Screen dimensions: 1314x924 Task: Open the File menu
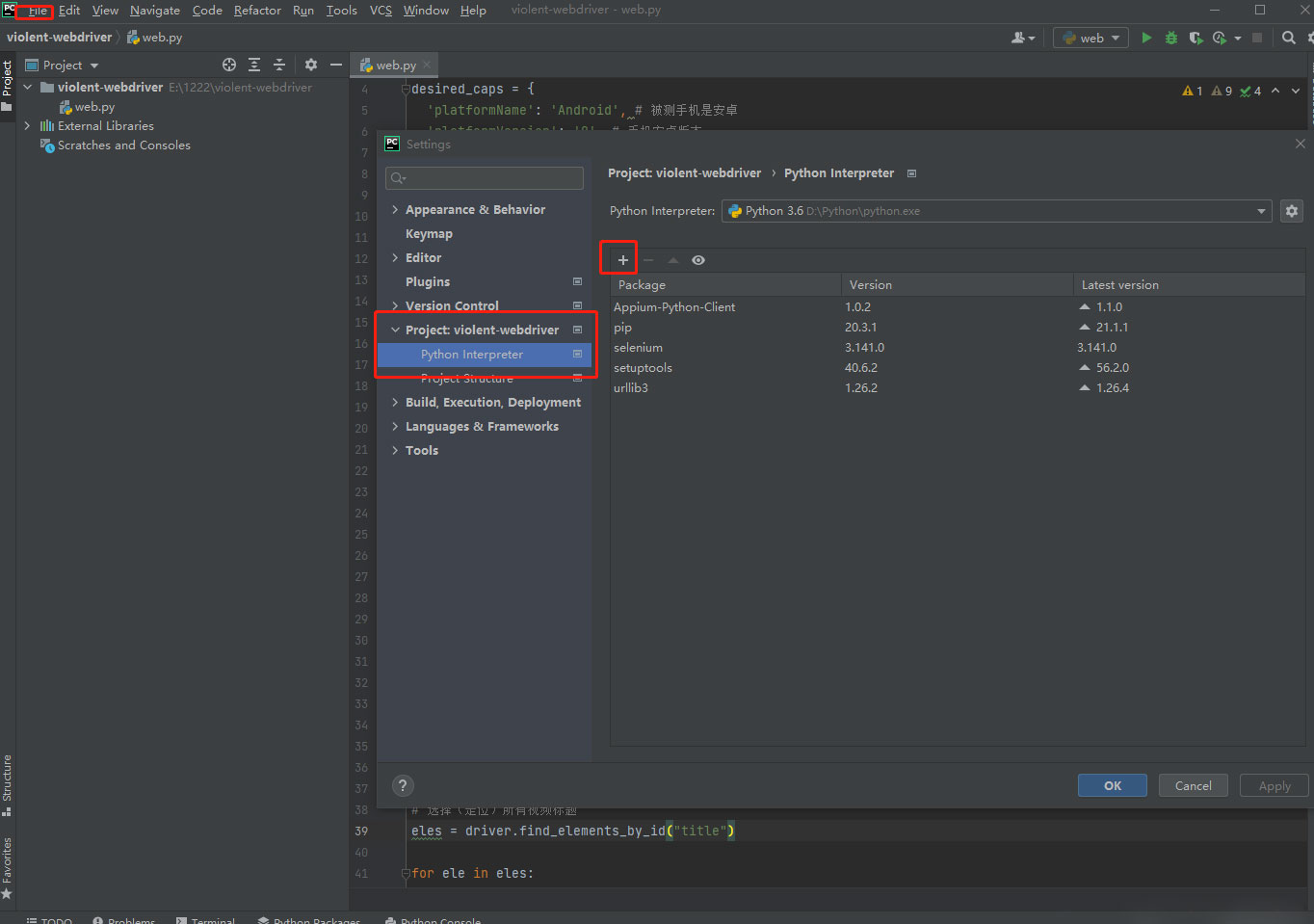point(38,11)
